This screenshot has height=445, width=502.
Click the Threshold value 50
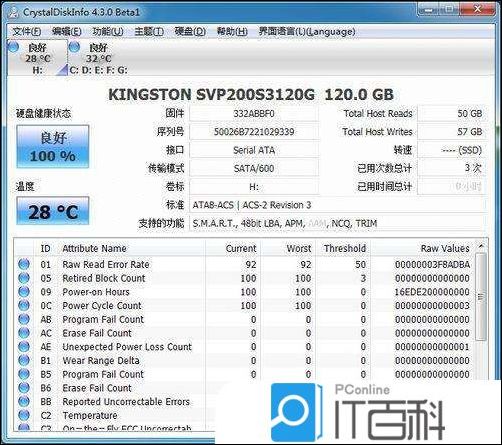(x=360, y=264)
